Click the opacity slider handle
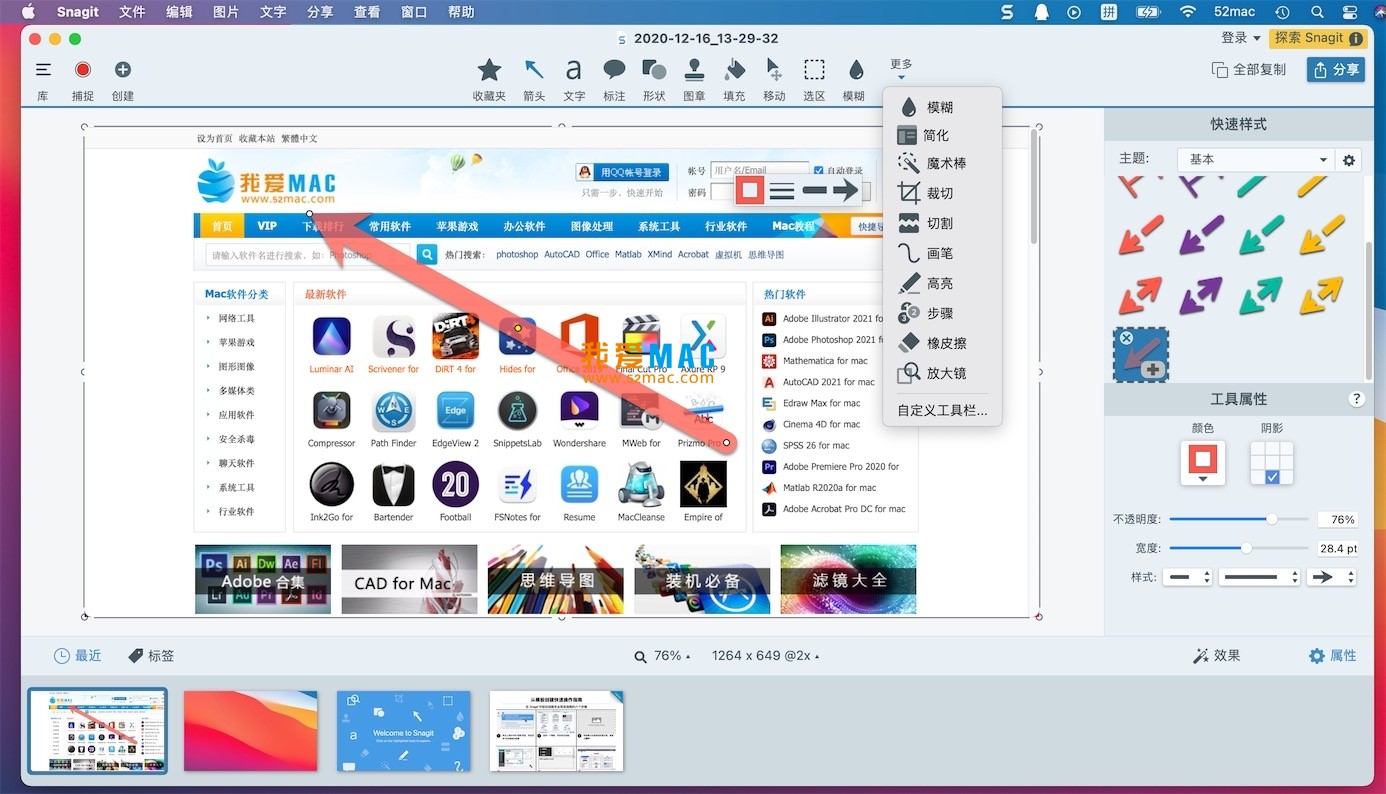Image resolution: width=1386 pixels, height=794 pixels. coord(1272,519)
